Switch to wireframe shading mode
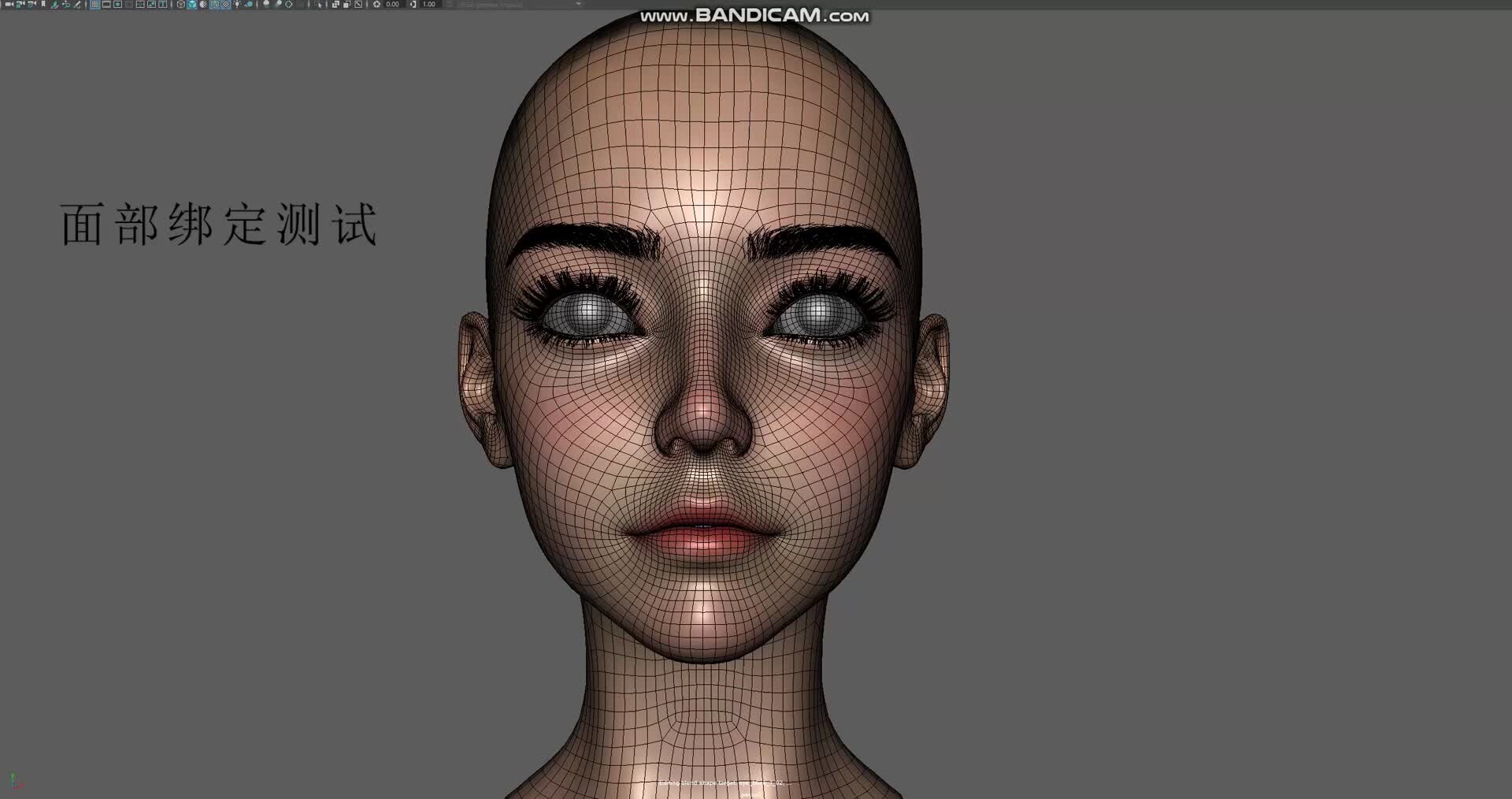Screen dimensions: 1512x799 pos(180,5)
